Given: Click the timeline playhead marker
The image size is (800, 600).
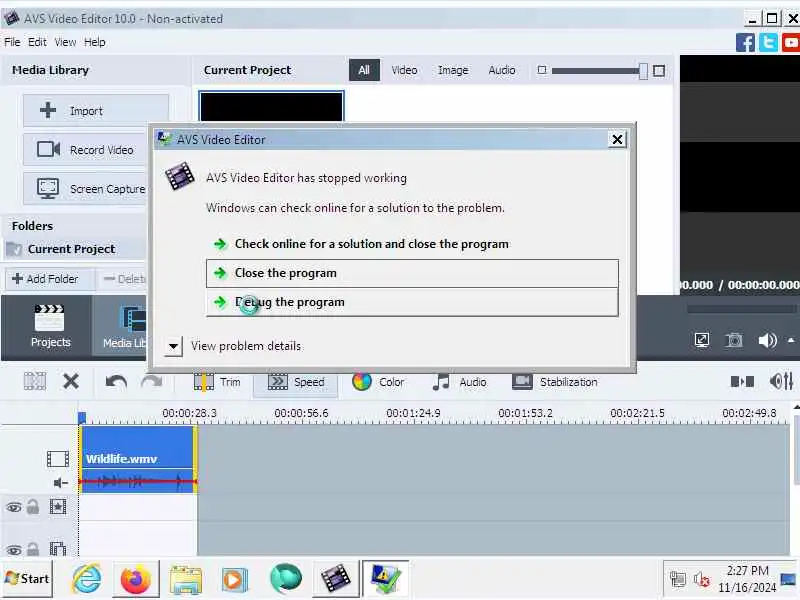Looking at the screenshot, I should [x=82, y=418].
